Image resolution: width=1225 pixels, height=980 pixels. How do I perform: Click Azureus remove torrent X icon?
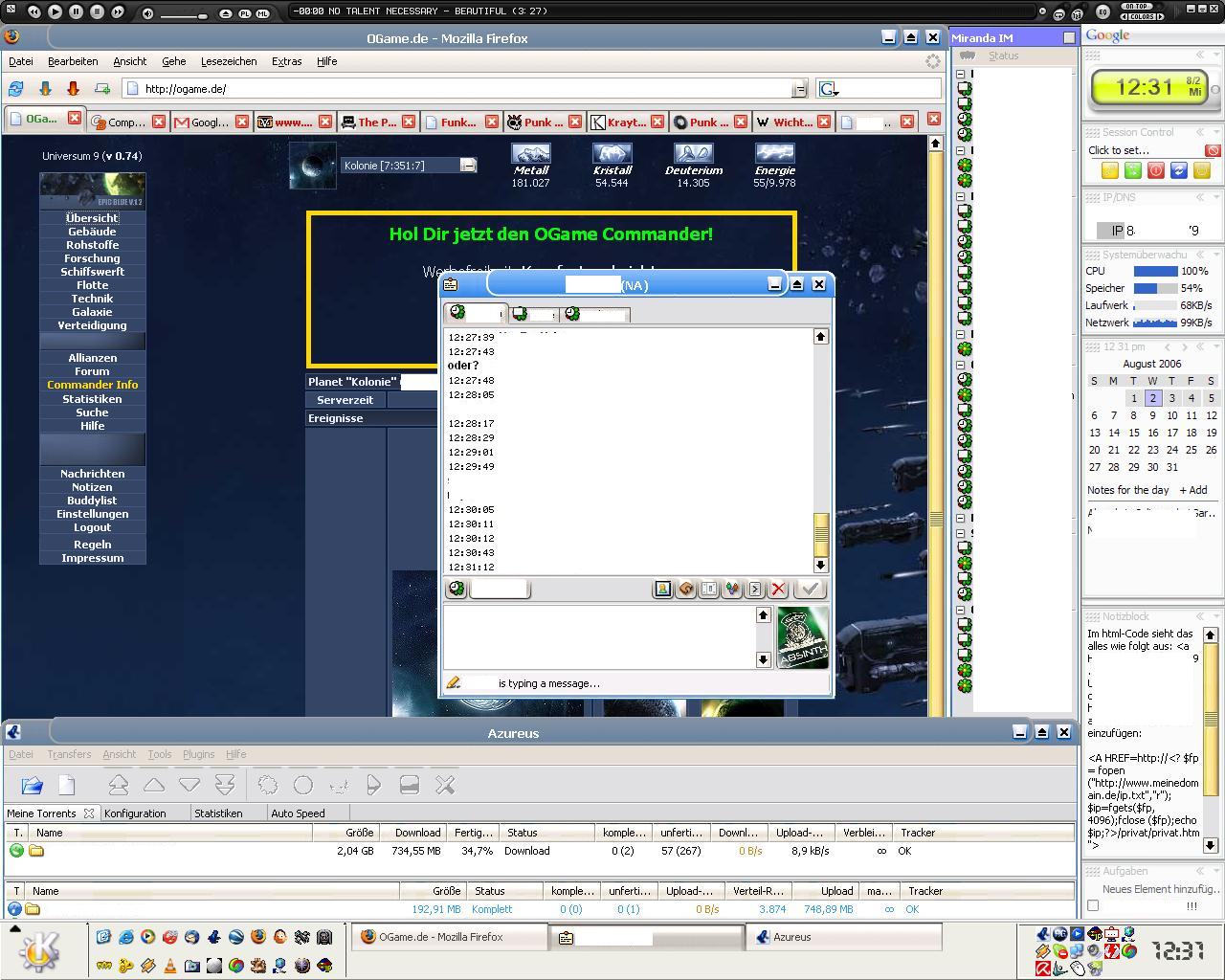[445, 786]
